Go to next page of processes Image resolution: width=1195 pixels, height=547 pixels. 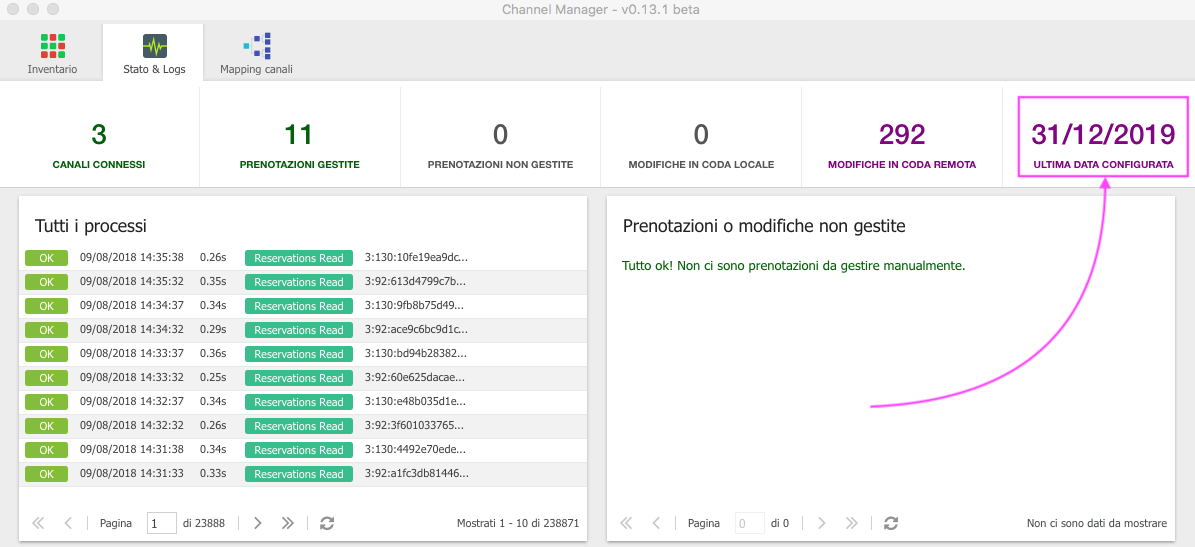click(x=258, y=523)
